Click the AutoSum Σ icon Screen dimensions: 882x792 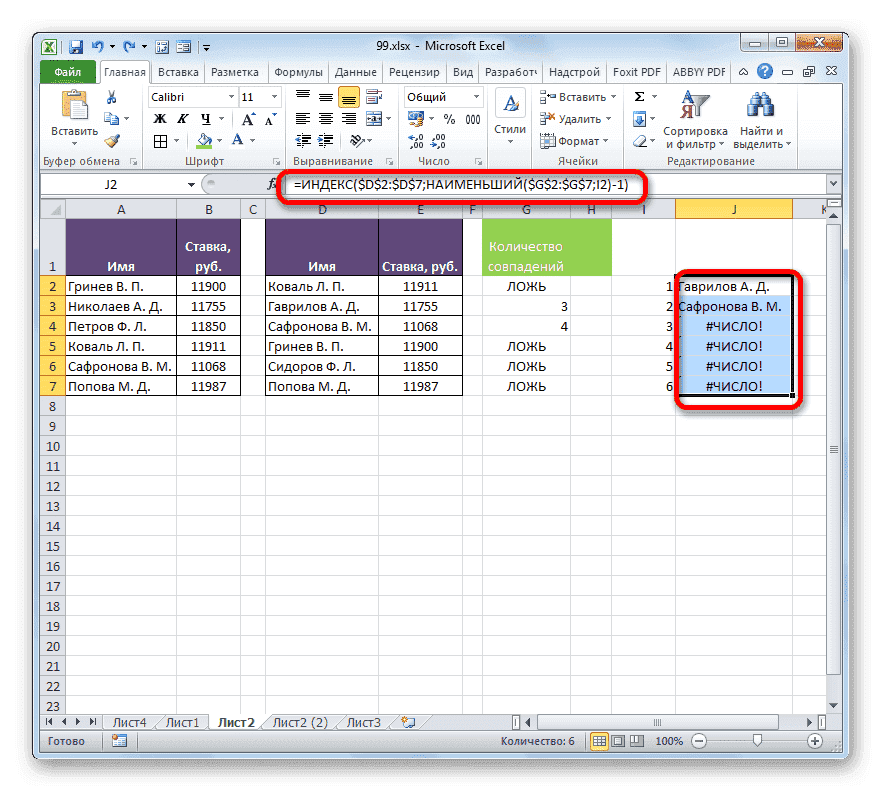[x=639, y=94]
